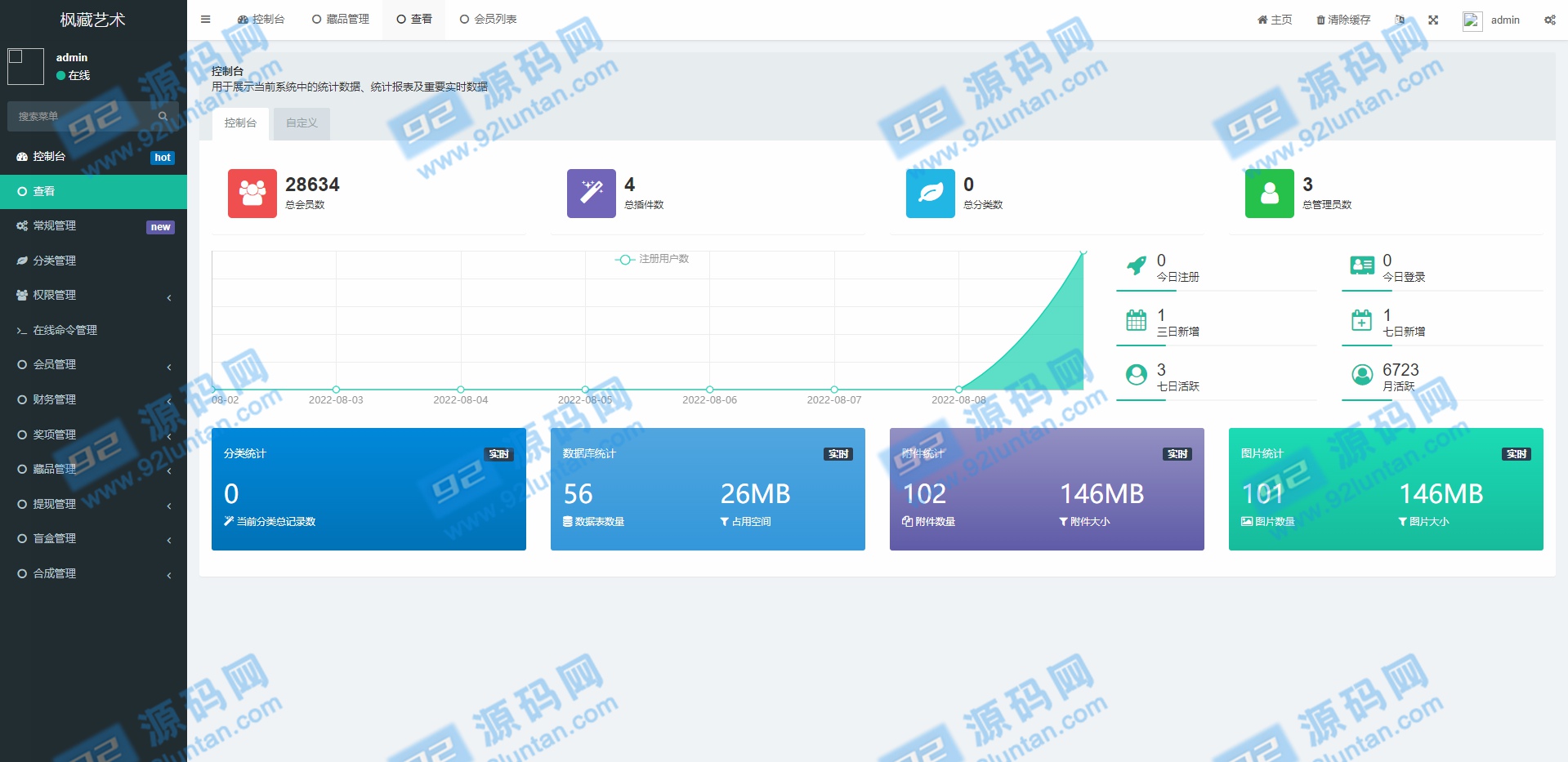Click the rocket icon for 今日注册
Screen dimensions: 1568x762
tap(1137, 265)
